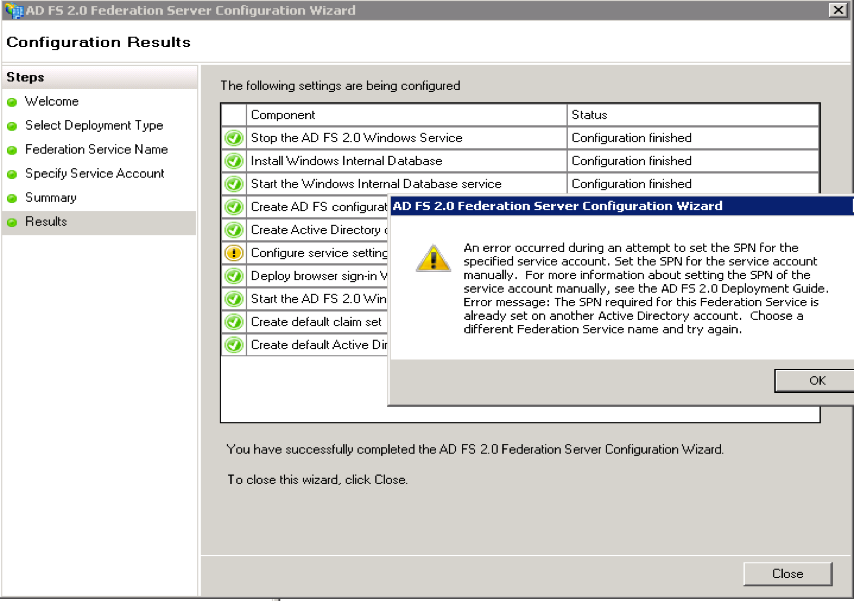Select the Welcome step in the Steps list

(x=52, y=101)
